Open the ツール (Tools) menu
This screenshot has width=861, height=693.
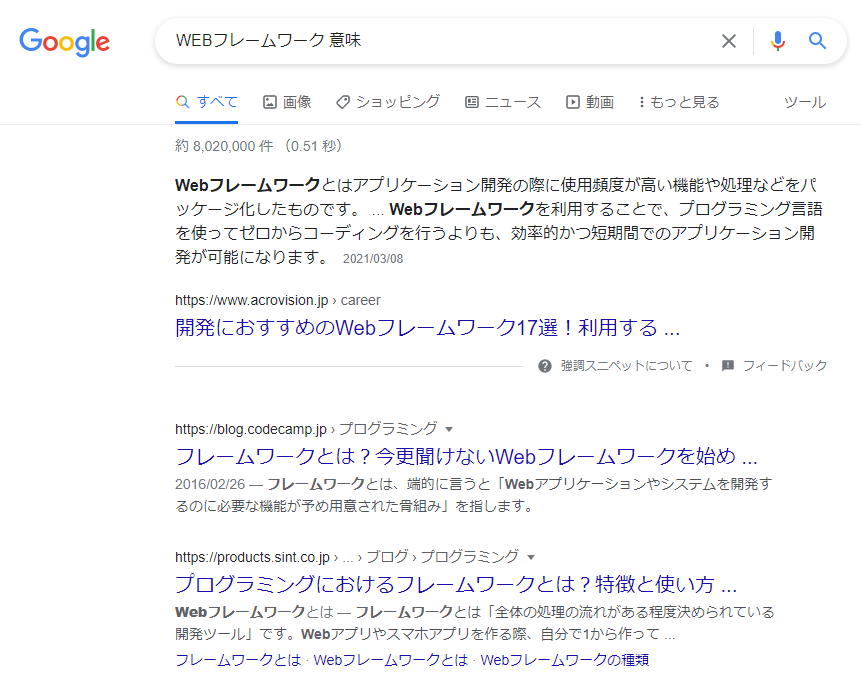pyautogui.click(x=805, y=101)
